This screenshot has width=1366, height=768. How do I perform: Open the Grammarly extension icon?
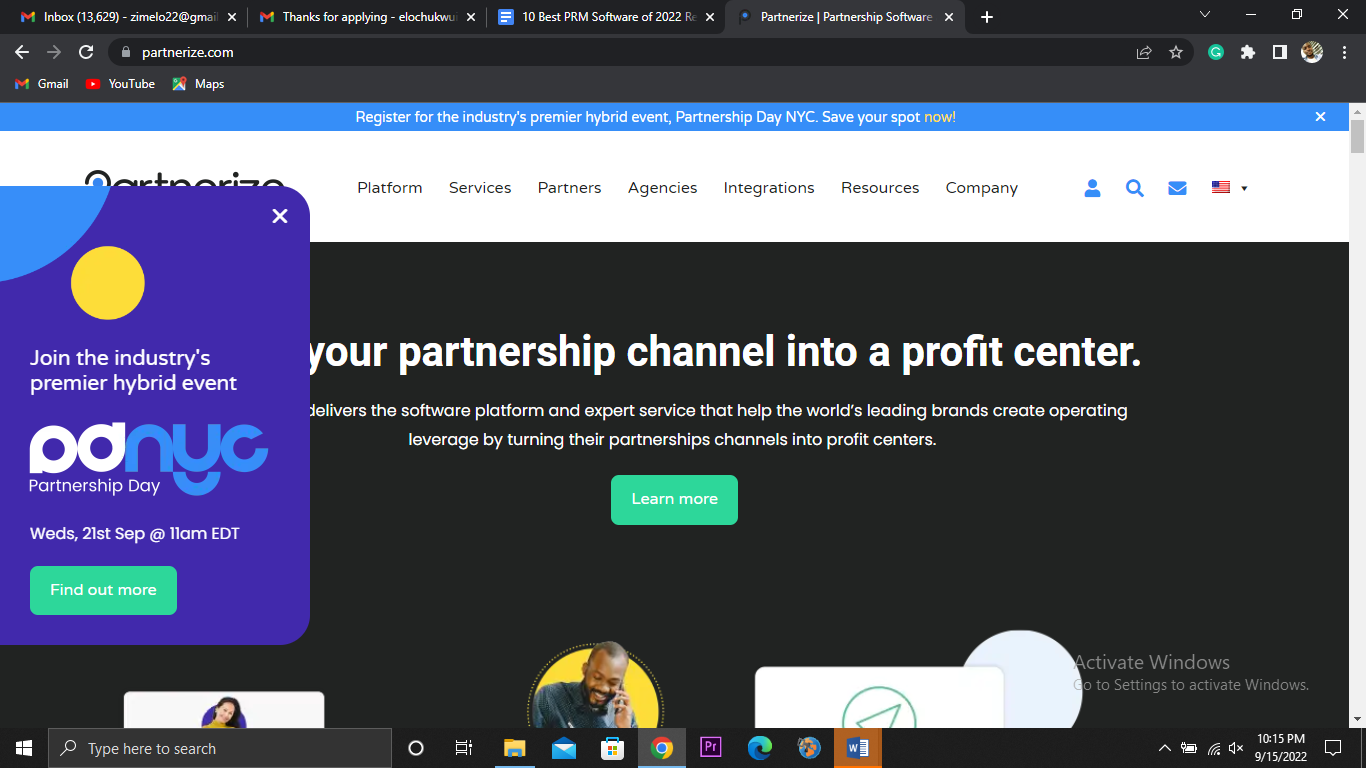click(x=1216, y=52)
